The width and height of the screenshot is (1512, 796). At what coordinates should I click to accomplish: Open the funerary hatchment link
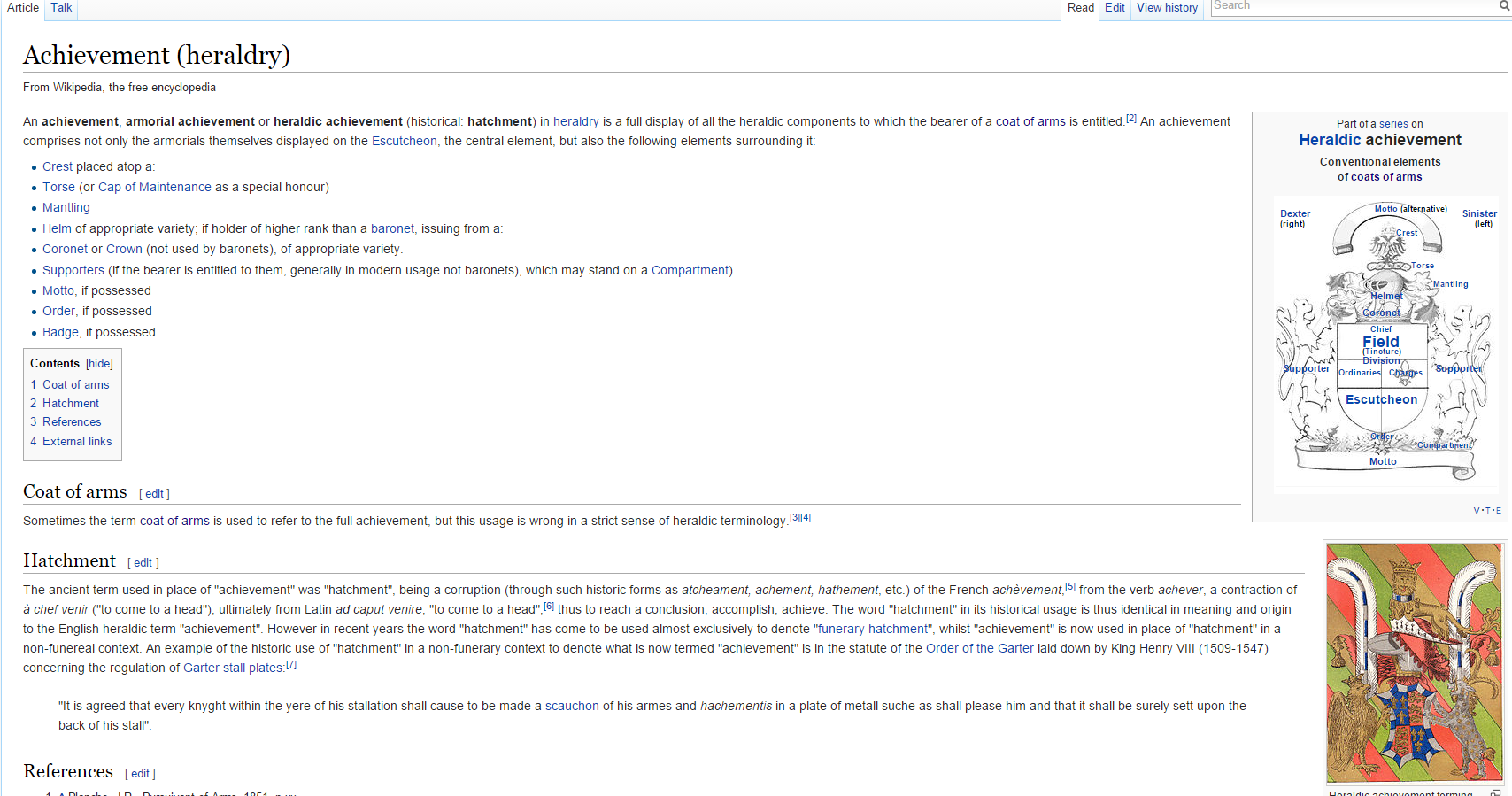(x=872, y=630)
